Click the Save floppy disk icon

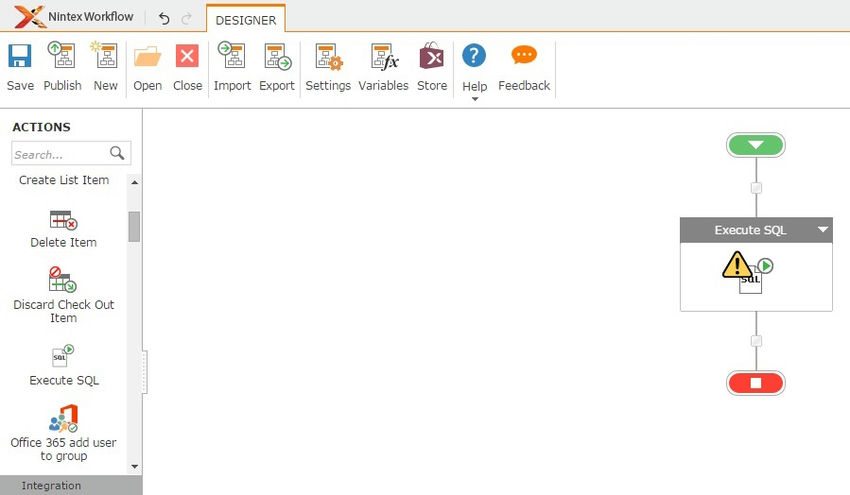[x=20, y=56]
